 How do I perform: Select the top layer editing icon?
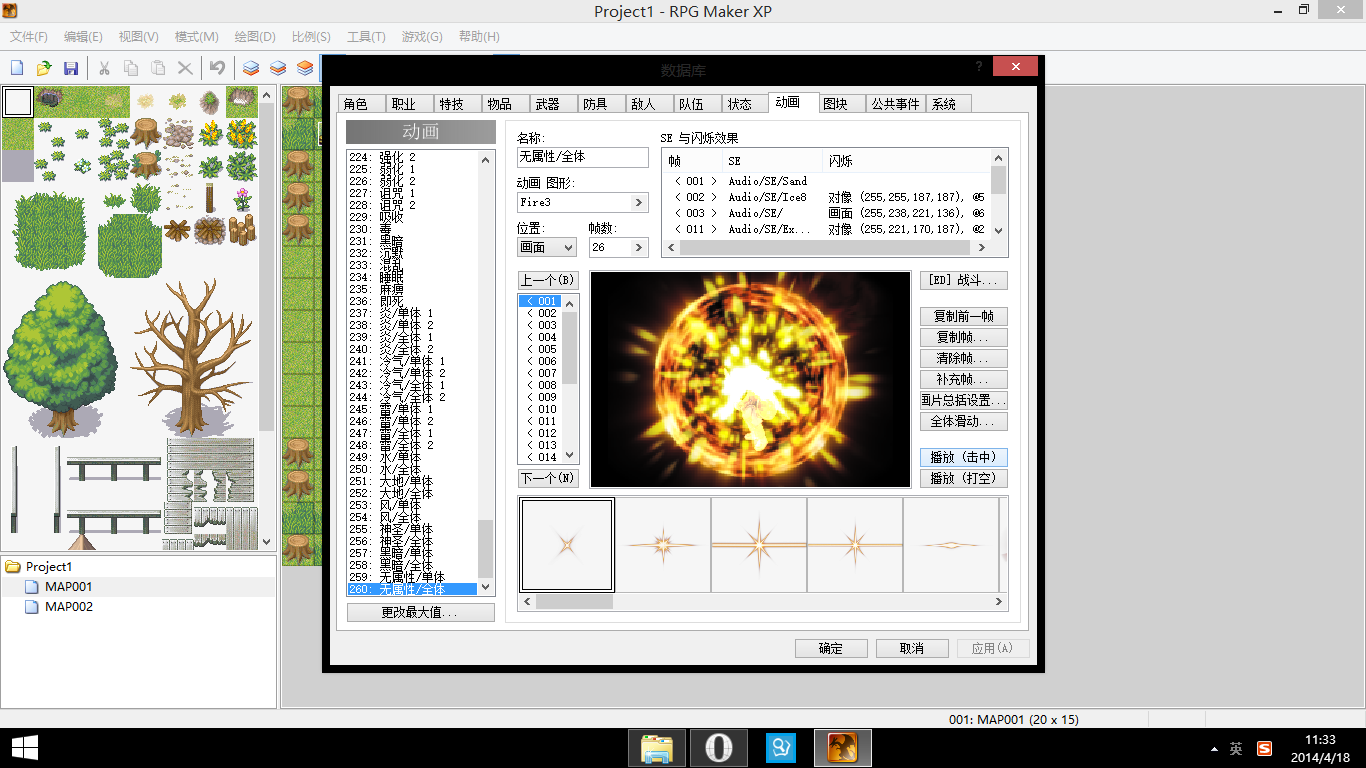[305, 68]
